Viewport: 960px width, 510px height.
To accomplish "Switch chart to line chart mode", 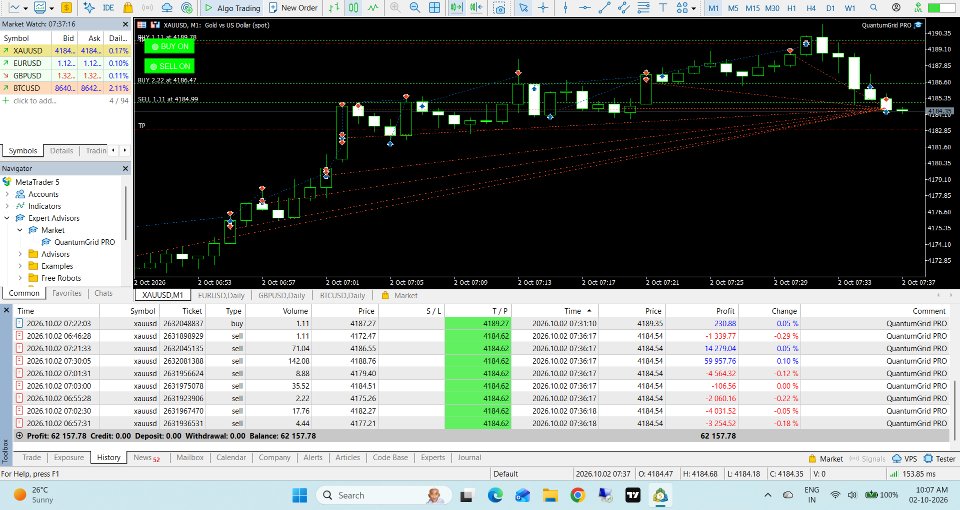I will 373,7.
